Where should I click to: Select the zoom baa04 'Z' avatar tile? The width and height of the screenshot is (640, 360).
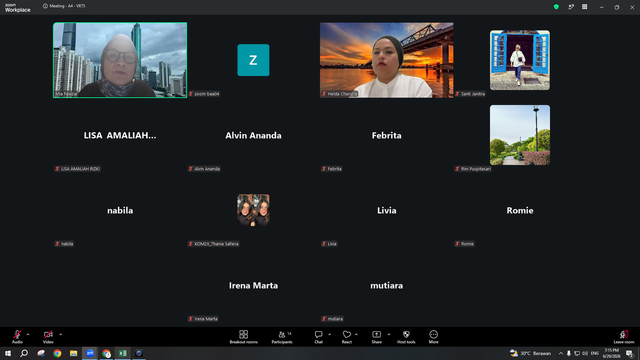click(x=253, y=60)
